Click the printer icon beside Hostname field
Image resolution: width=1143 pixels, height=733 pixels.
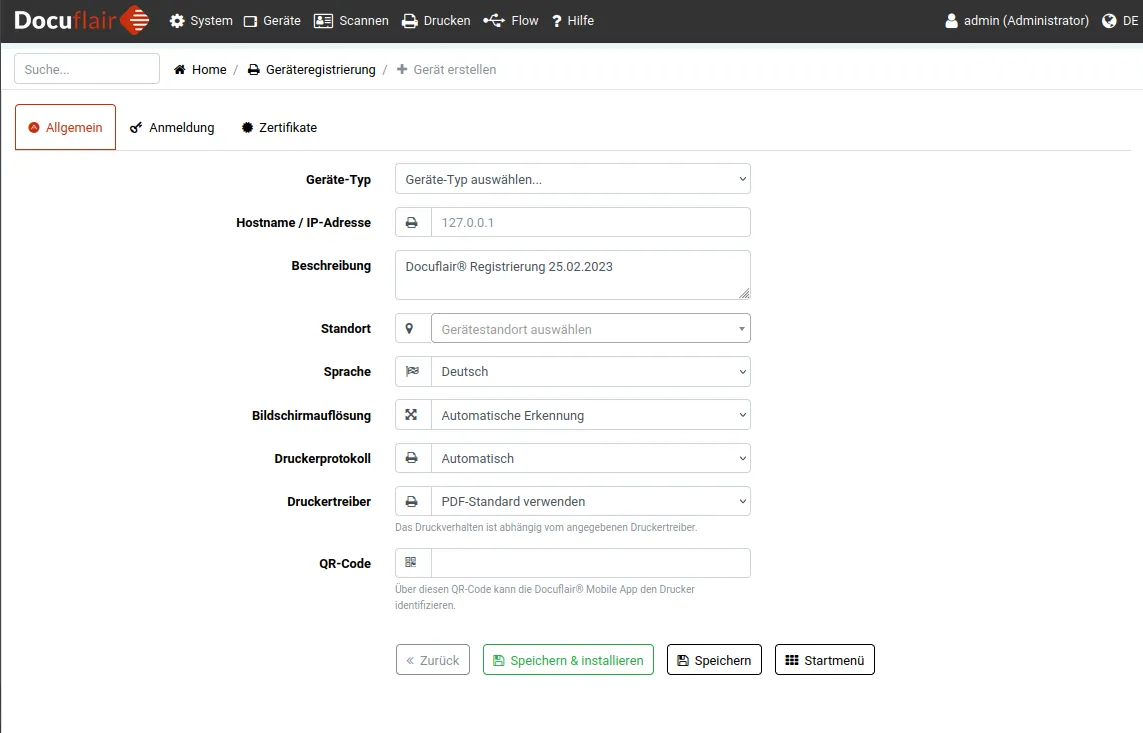coord(411,223)
